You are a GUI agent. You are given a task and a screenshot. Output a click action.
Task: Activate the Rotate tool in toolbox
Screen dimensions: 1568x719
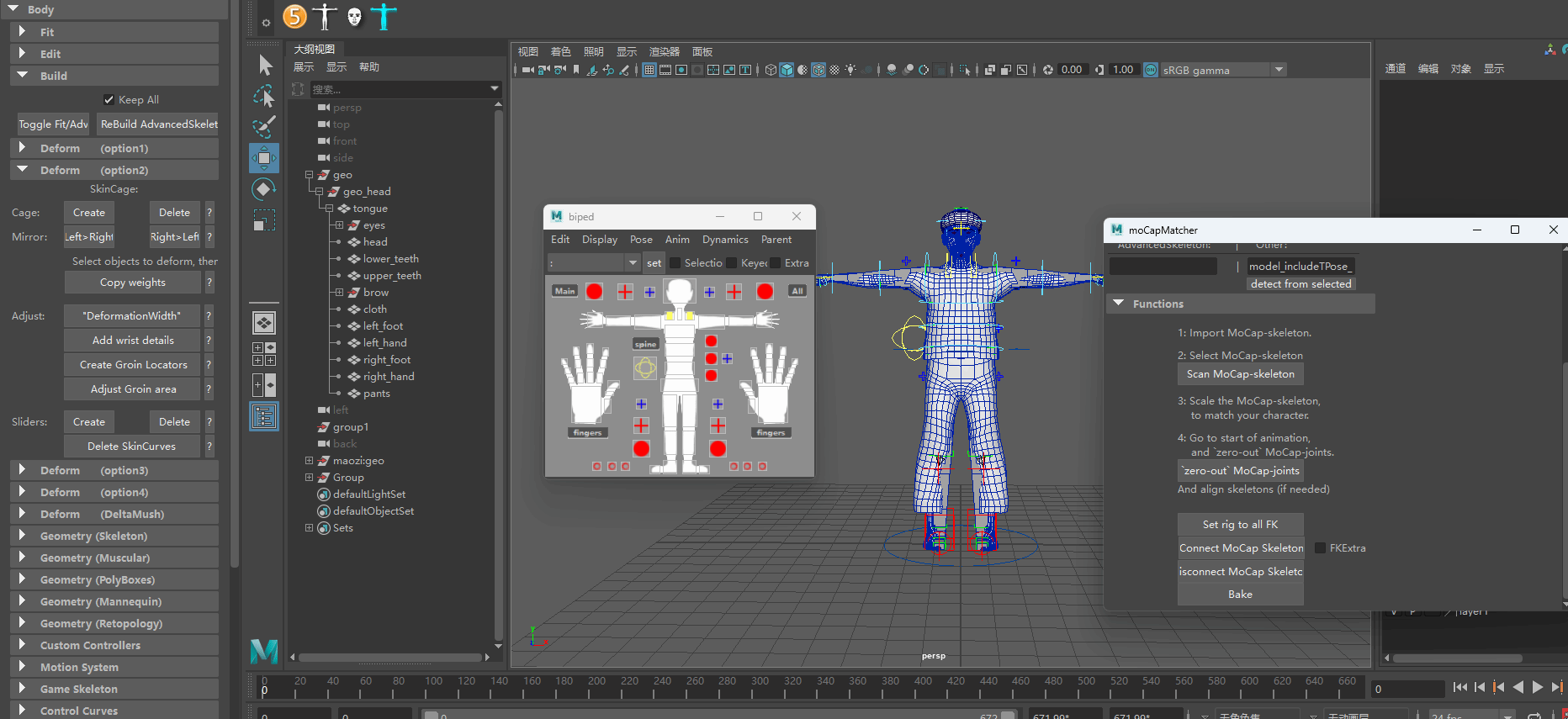click(264, 189)
